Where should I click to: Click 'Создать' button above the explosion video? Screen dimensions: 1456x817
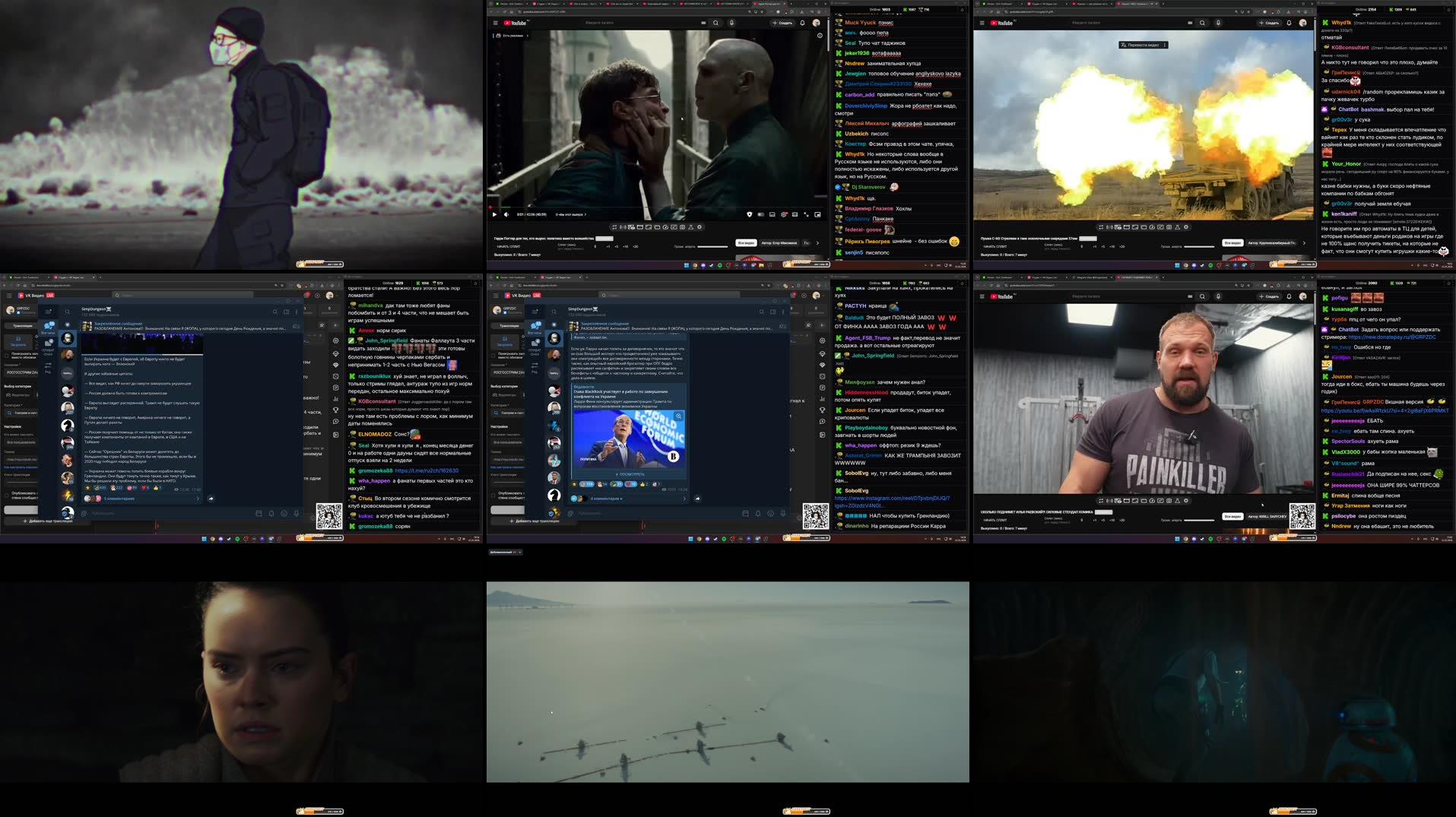pyautogui.click(x=1269, y=23)
